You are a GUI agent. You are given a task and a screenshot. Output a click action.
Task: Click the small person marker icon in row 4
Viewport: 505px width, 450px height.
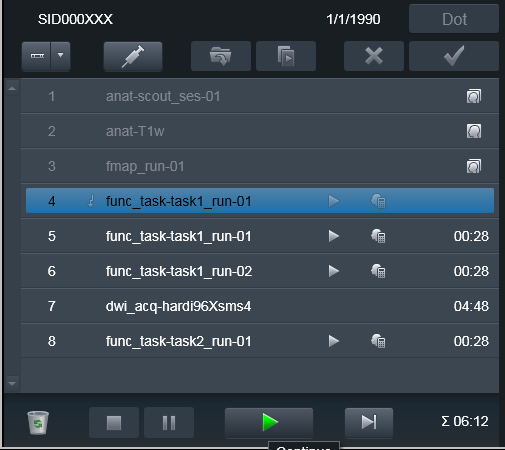91,201
